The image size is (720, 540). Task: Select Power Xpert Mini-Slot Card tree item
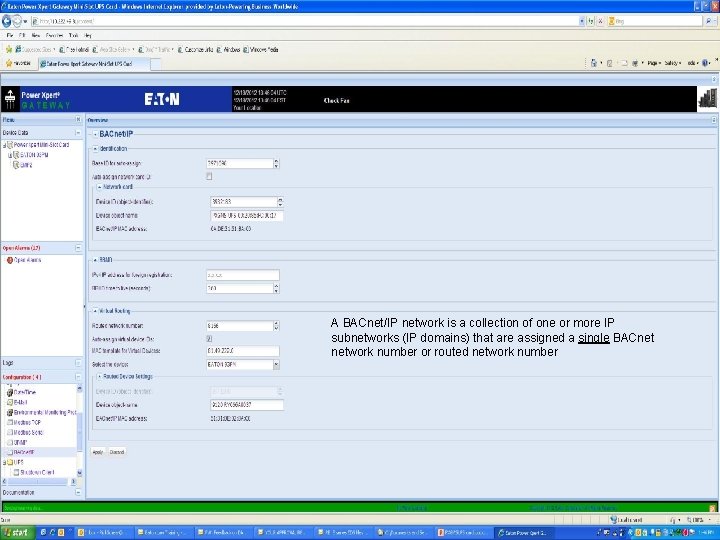41,145
